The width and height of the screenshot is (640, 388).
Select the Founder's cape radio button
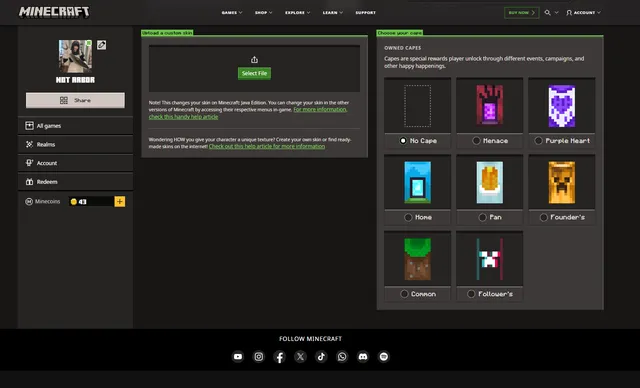543,217
